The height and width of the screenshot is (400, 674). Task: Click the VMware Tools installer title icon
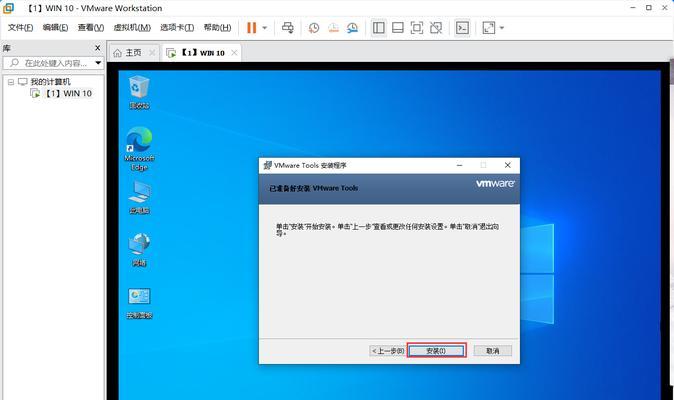point(267,165)
